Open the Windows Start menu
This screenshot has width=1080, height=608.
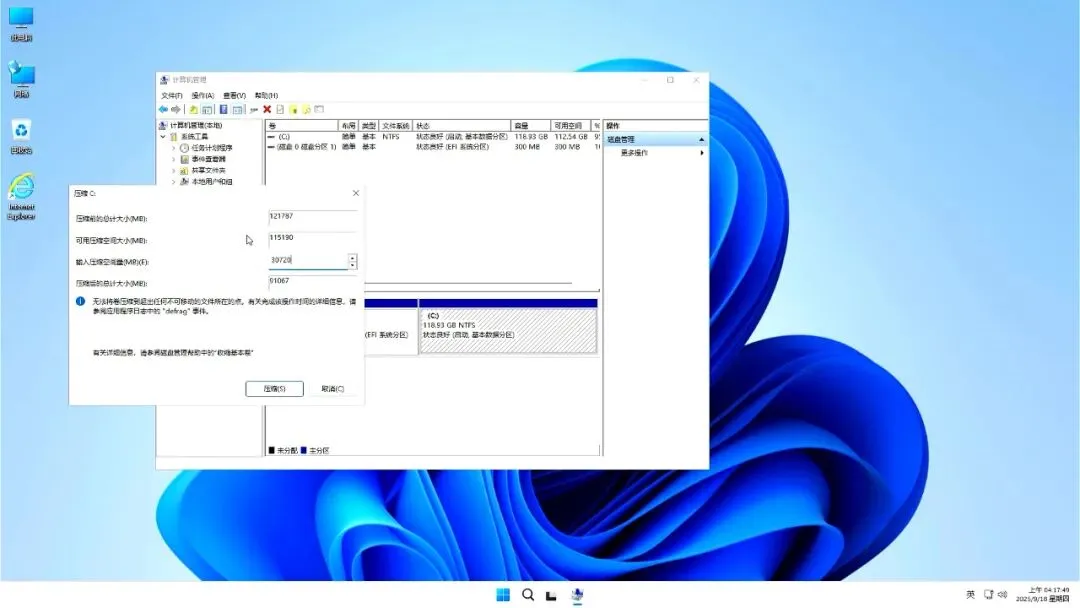point(503,595)
